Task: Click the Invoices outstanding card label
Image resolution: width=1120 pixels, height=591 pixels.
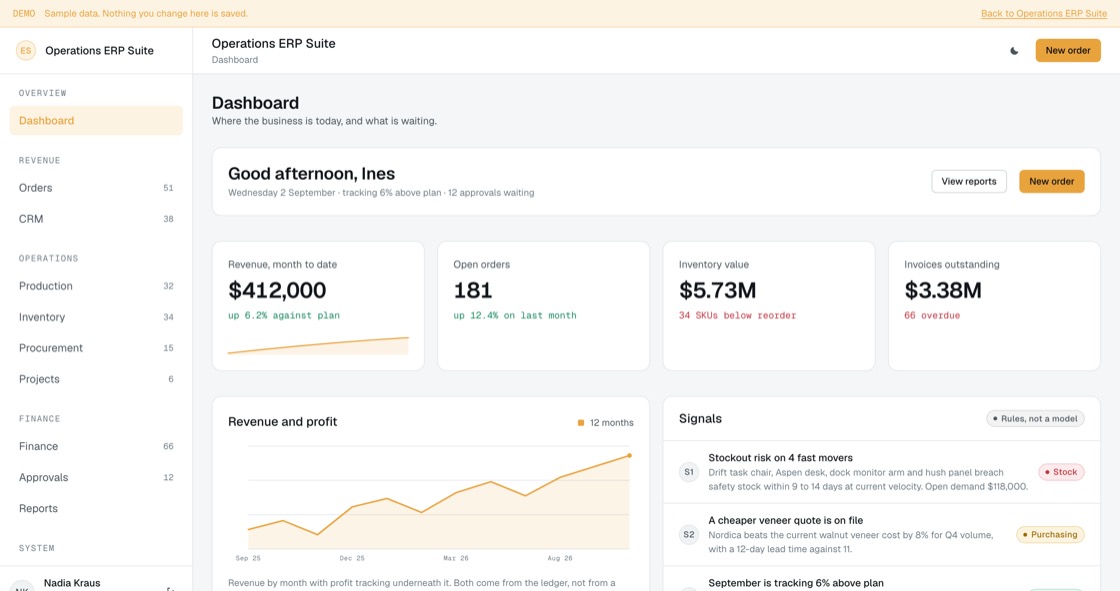Action: tap(951, 264)
